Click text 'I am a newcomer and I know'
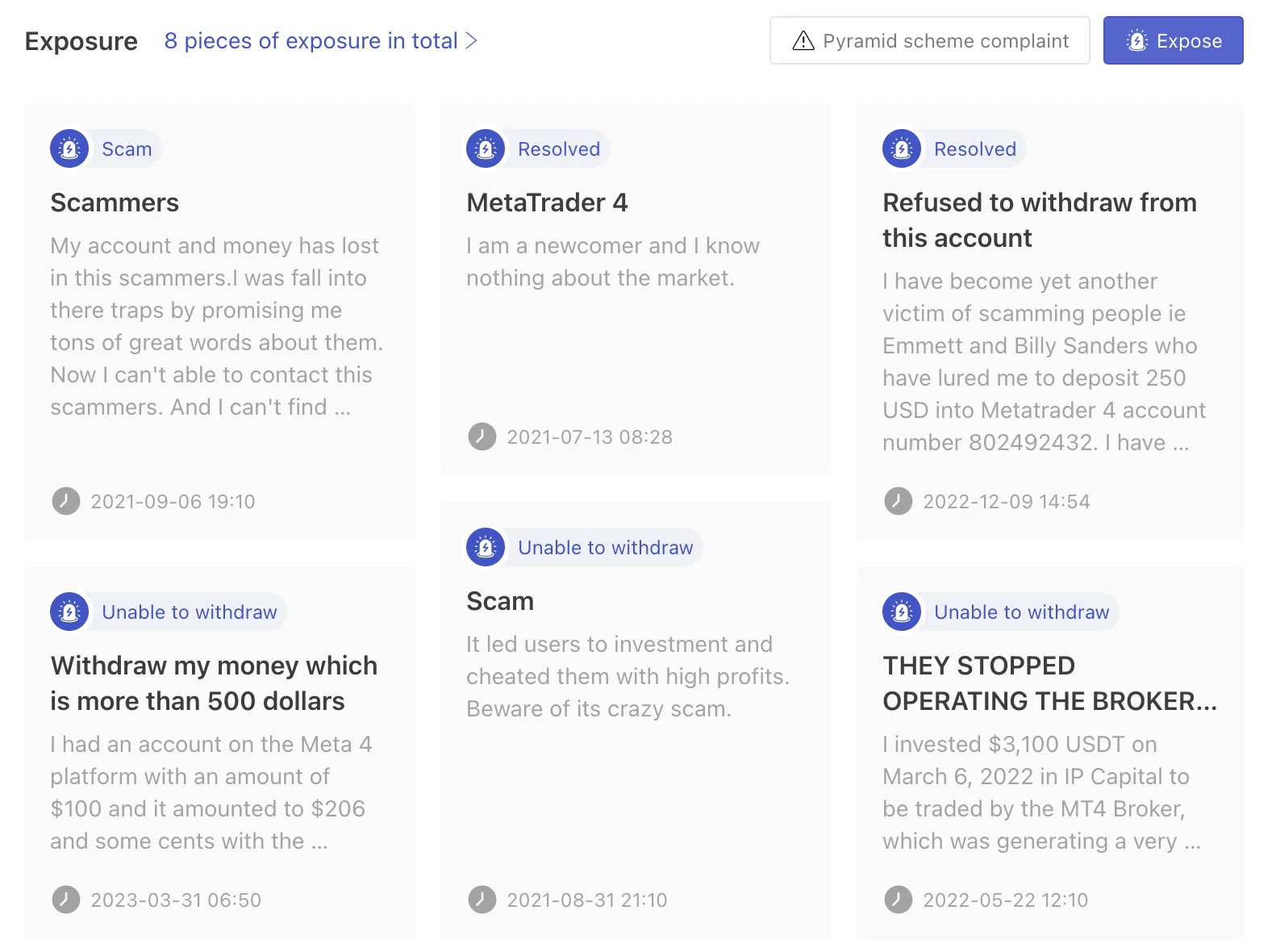This screenshot has height=952, width=1276. (613, 245)
